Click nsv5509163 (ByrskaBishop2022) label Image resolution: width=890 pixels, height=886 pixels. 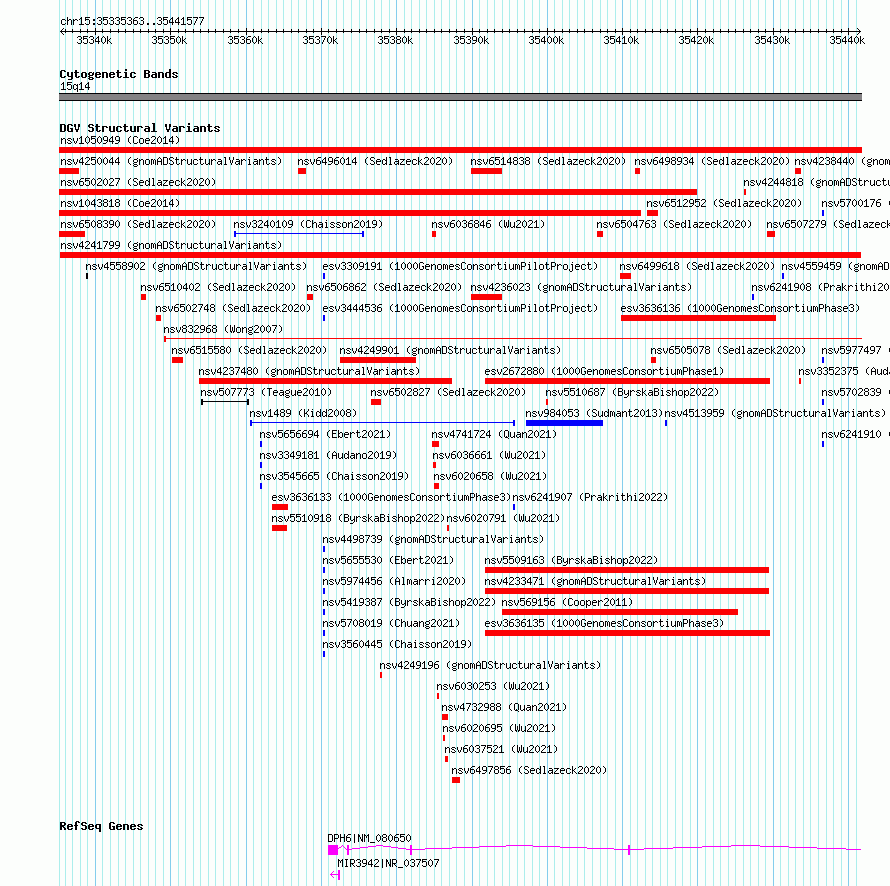pyautogui.click(x=571, y=560)
